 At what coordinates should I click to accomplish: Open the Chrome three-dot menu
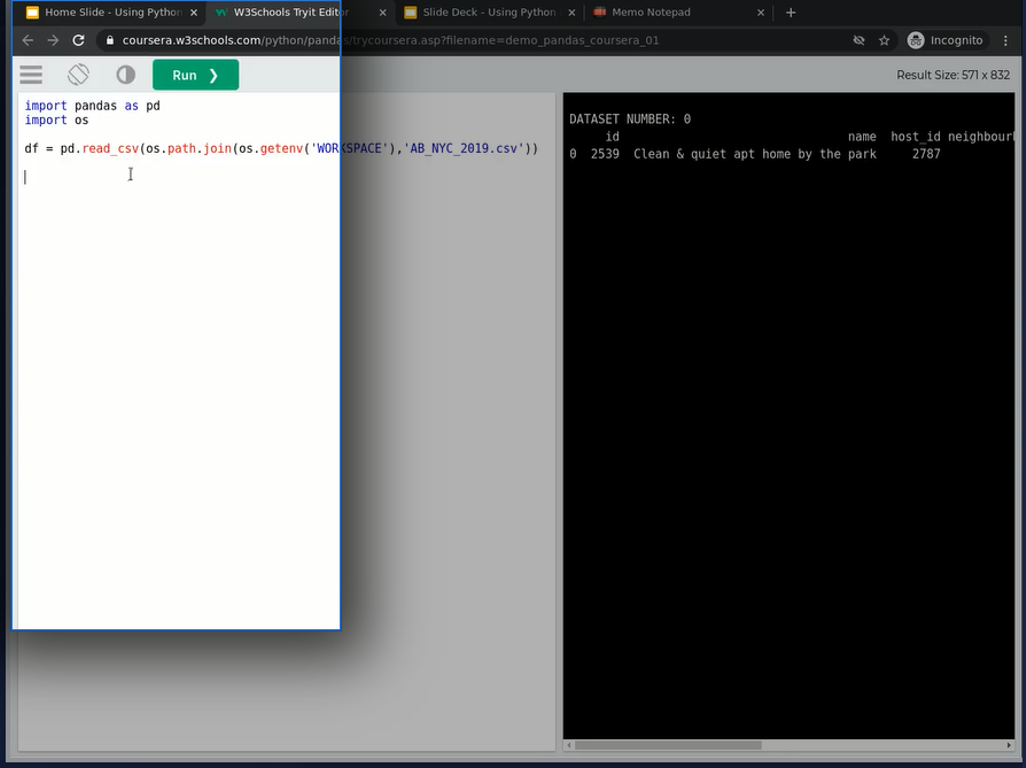coord(1006,41)
